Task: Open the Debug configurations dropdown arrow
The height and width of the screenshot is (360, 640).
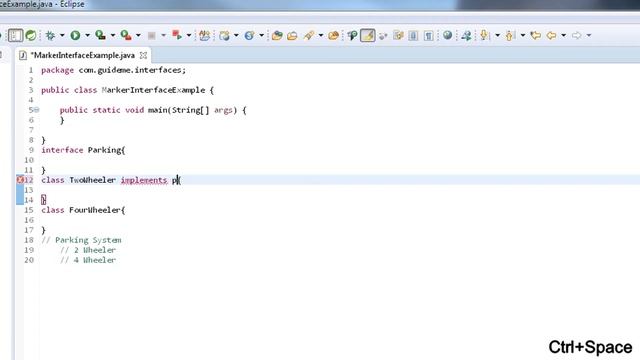Action: point(62,36)
